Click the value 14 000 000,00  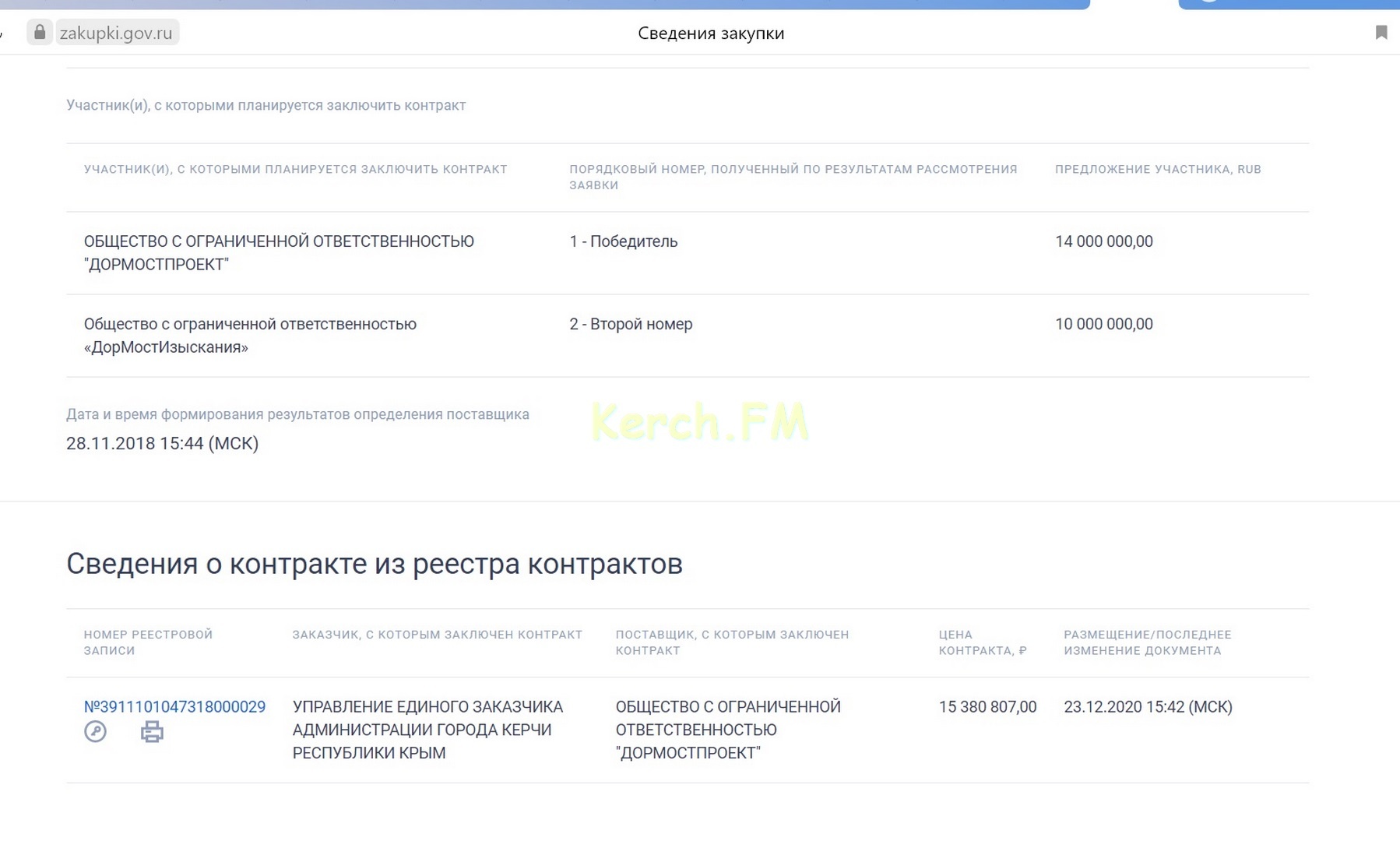pyautogui.click(x=1104, y=241)
